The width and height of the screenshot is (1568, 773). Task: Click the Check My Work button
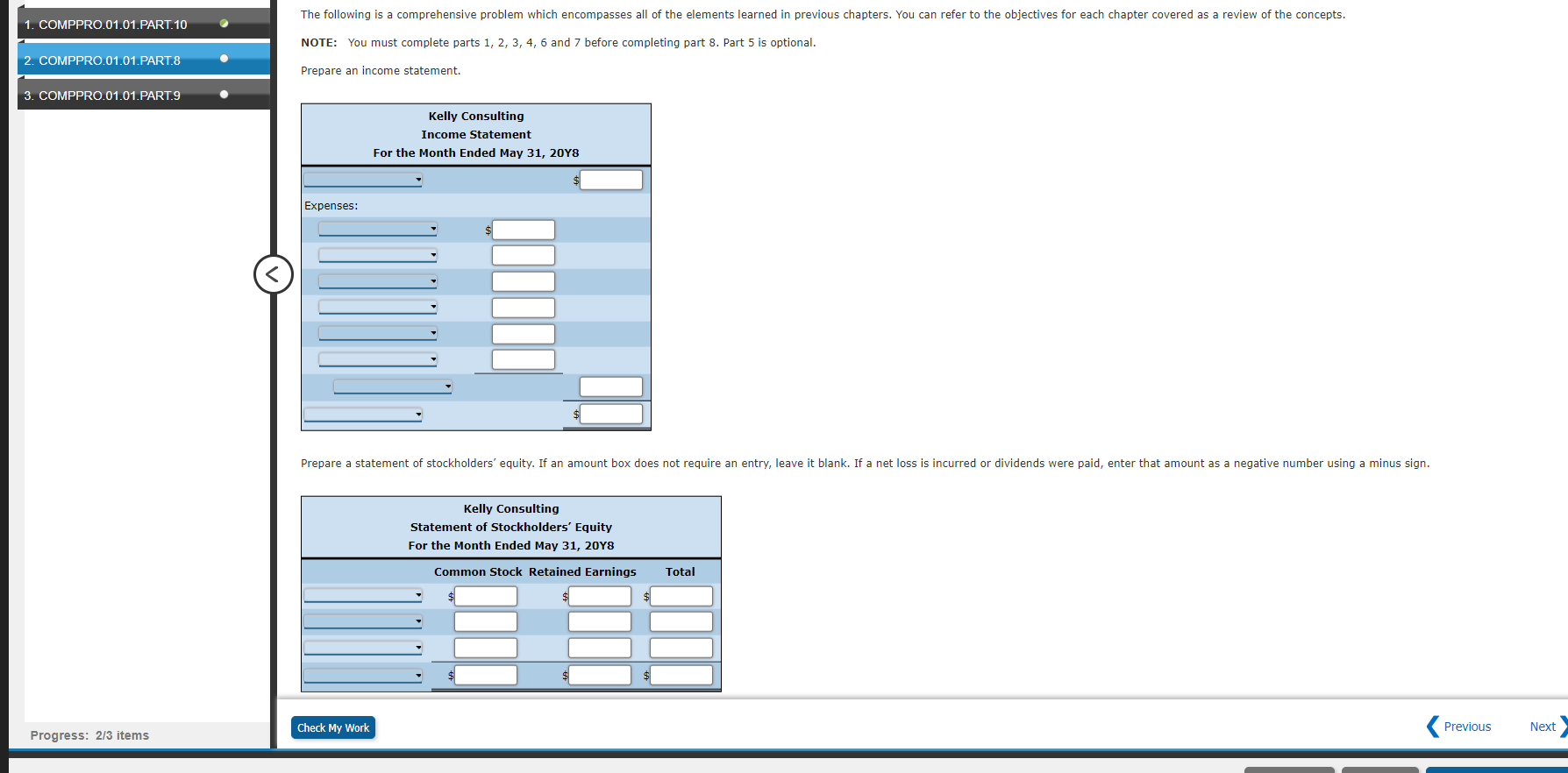pyautogui.click(x=333, y=727)
